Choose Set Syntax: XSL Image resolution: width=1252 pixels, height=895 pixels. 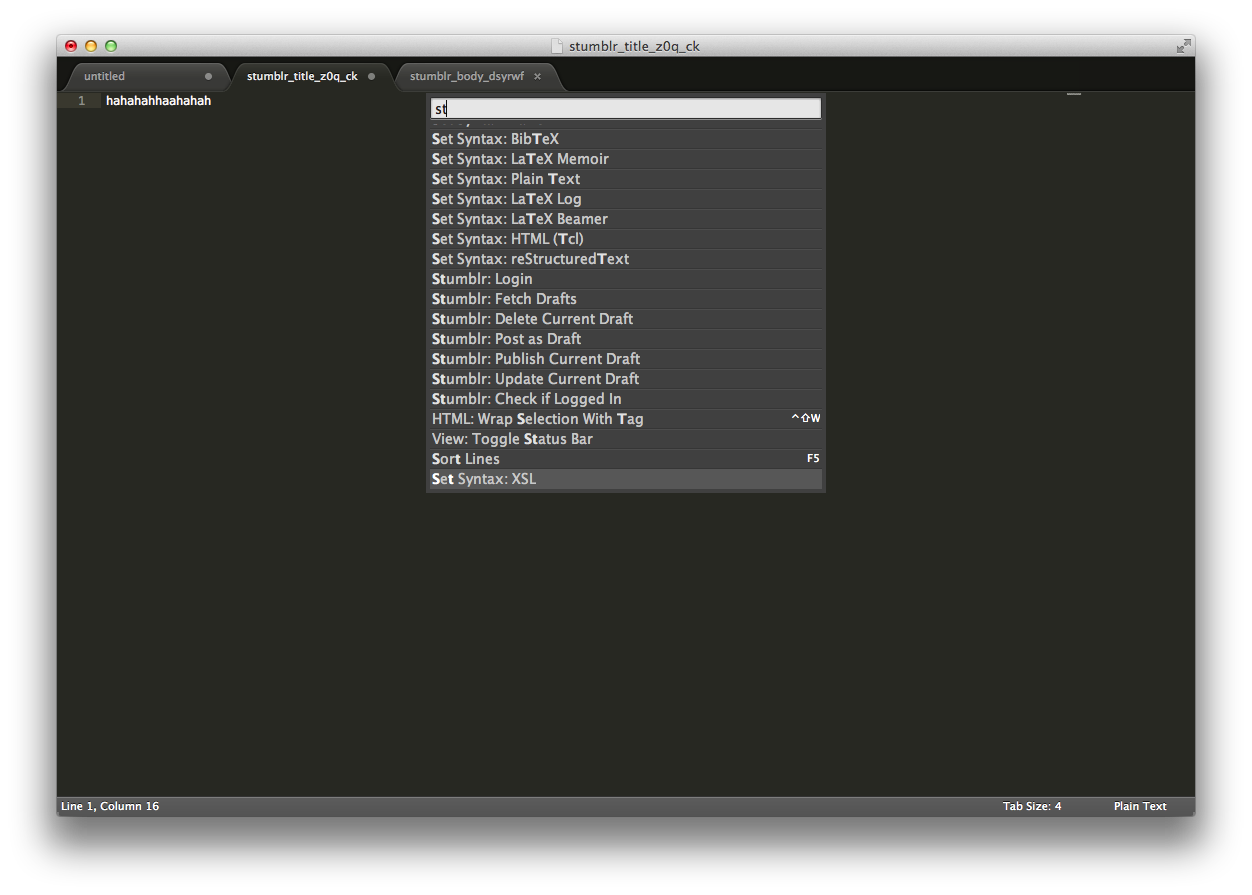(x=626, y=479)
